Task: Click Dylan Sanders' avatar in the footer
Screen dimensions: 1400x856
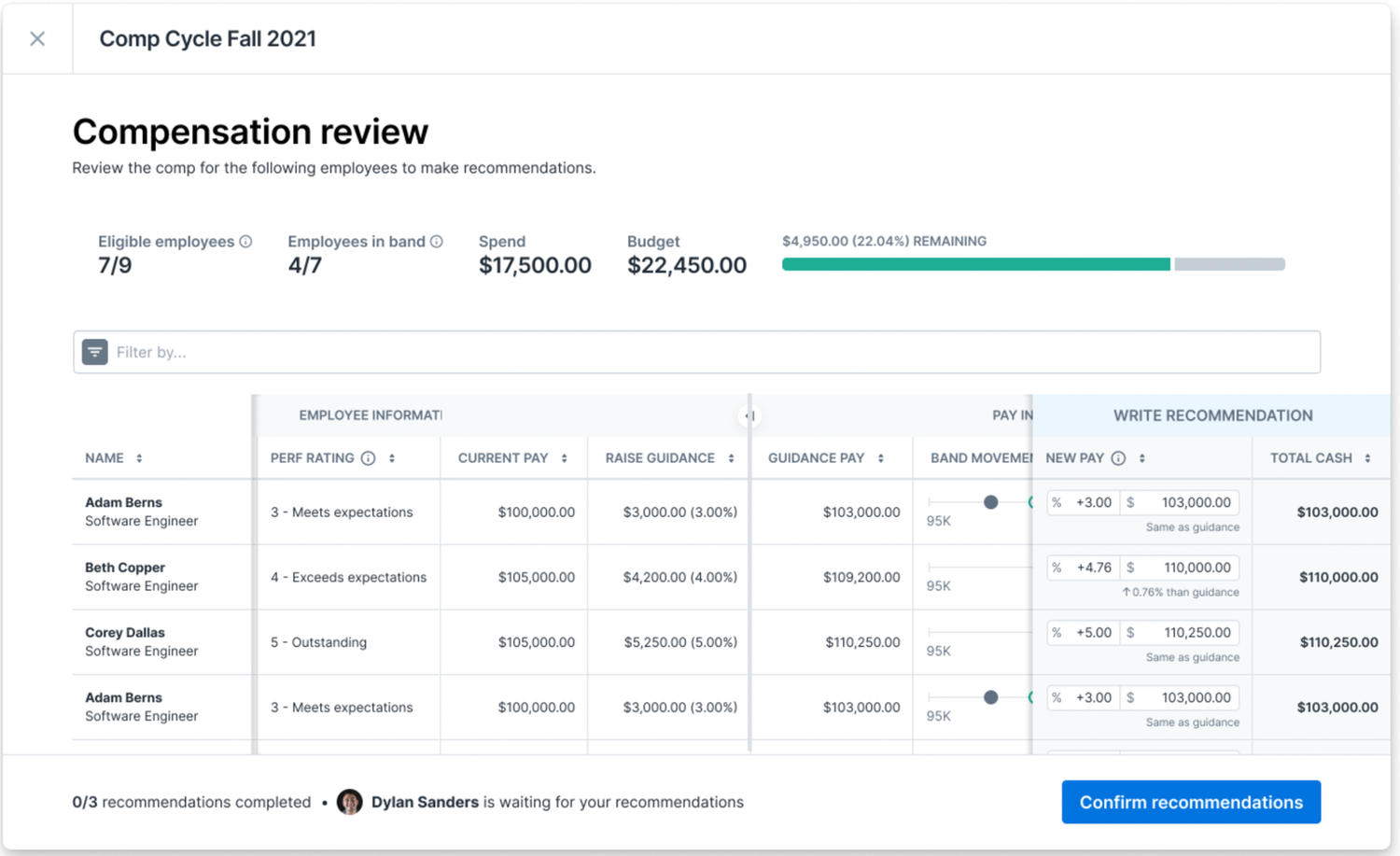Action: pos(349,802)
